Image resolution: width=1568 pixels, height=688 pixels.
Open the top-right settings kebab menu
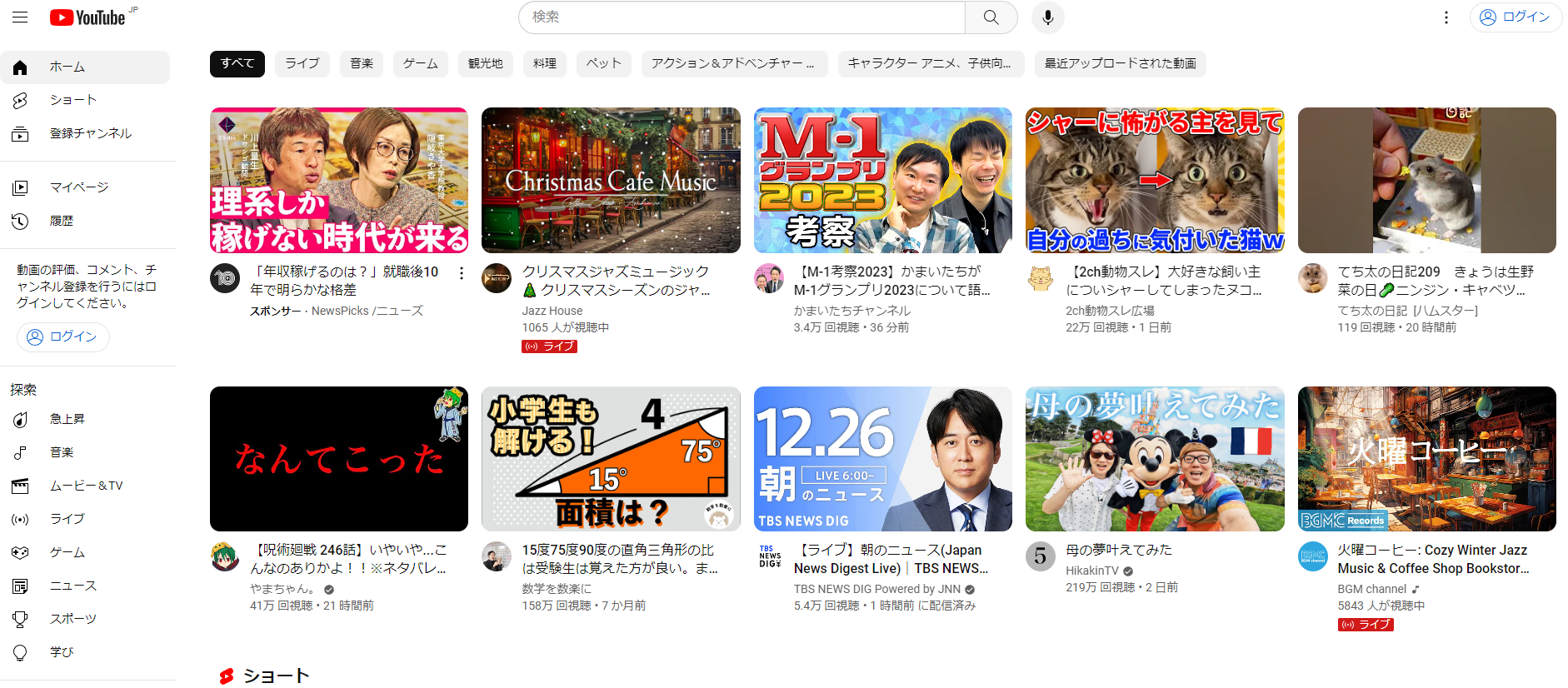[1446, 17]
